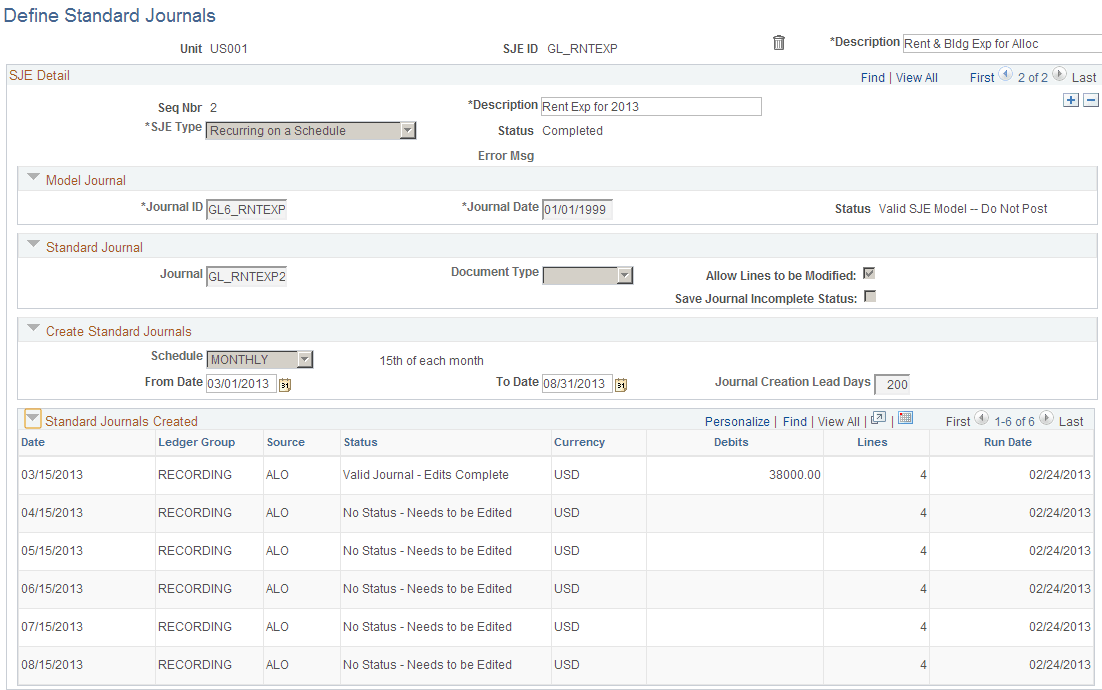Click First link in Standard Journals Created grid

(958, 422)
